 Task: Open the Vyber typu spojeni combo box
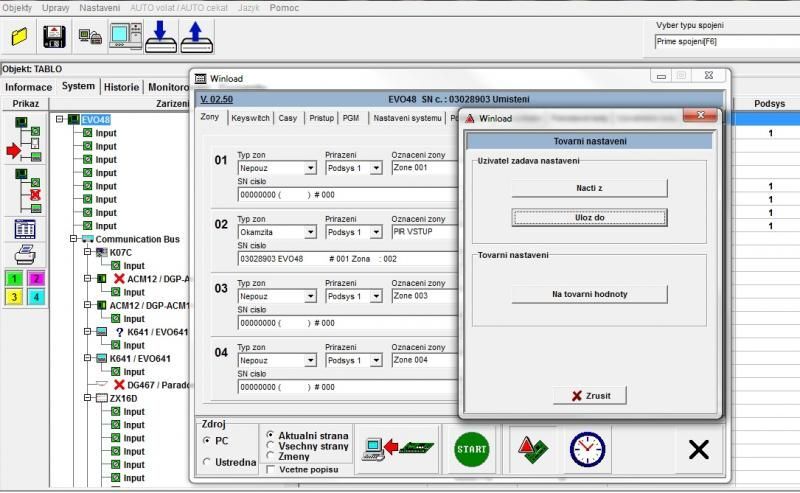(x=725, y=42)
